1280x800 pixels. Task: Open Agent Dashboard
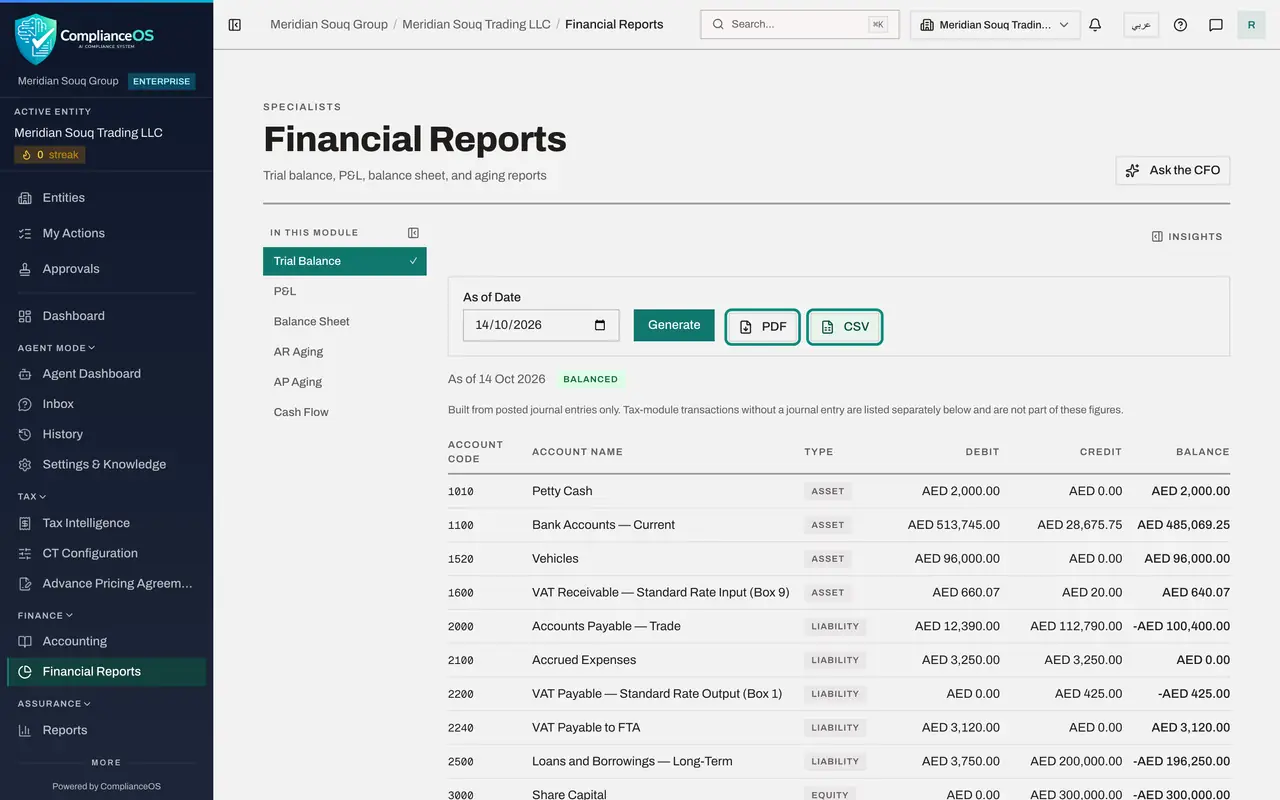106,374
